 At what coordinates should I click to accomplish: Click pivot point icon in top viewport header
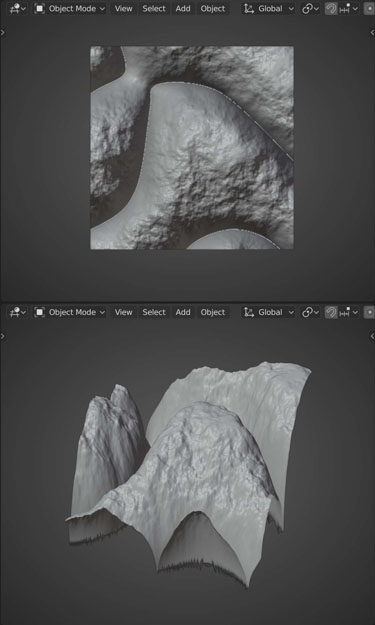click(307, 8)
